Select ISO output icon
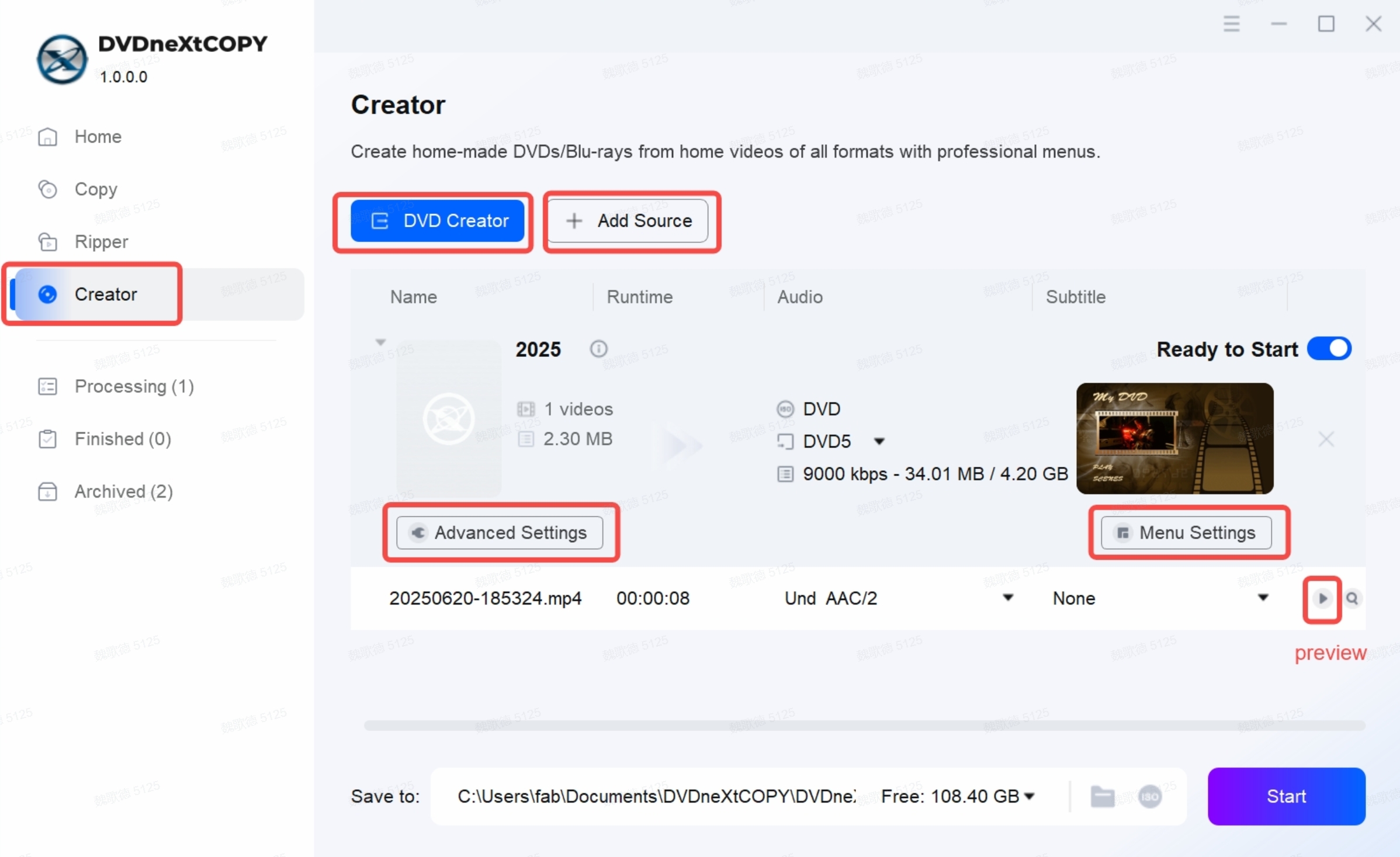The width and height of the screenshot is (1400, 857). click(1149, 796)
